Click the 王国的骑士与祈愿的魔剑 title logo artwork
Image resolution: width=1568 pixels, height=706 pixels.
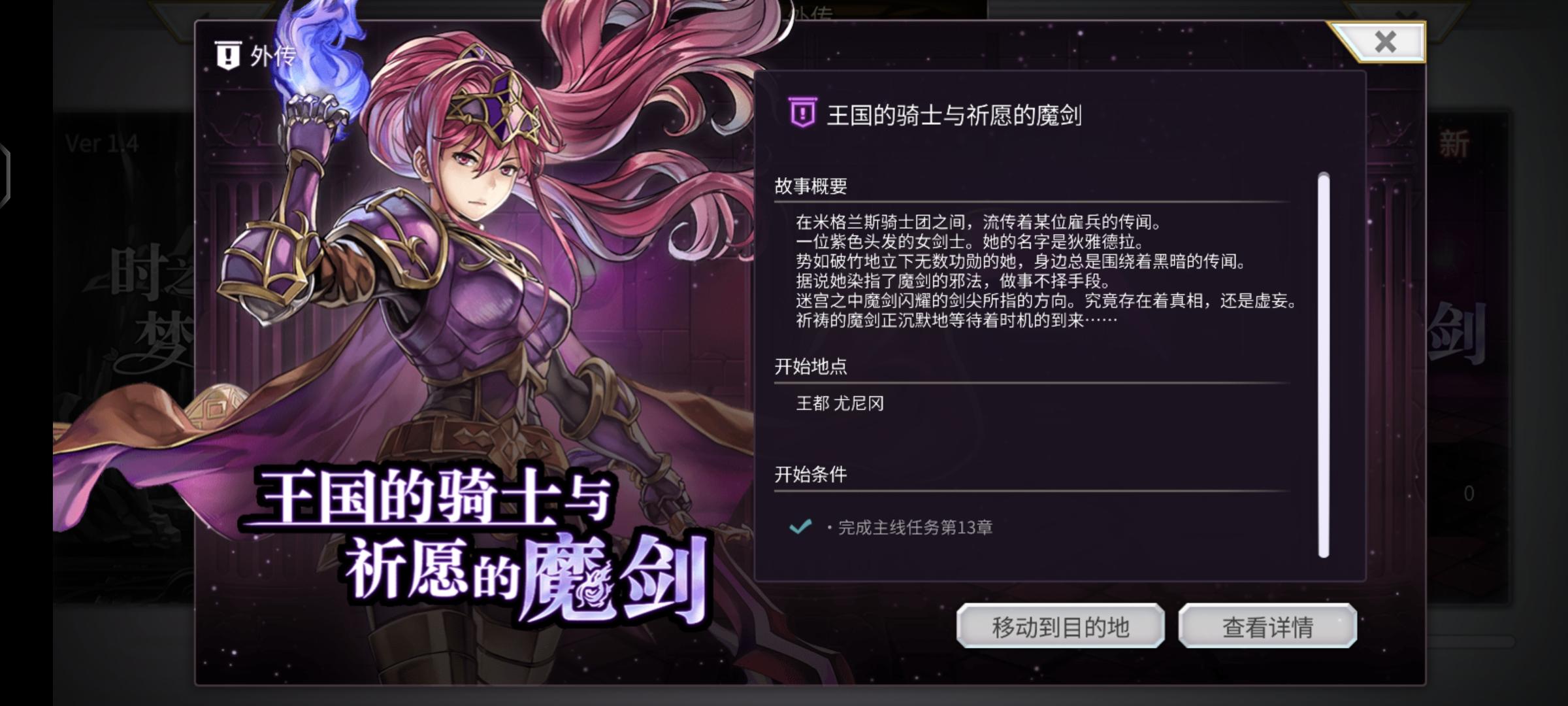click(x=477, y=543)
